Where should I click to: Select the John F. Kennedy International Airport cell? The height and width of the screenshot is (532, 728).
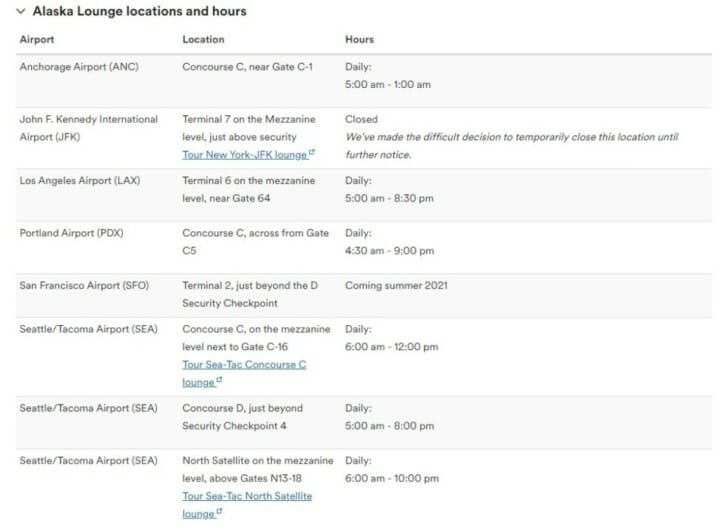point(88,127)
